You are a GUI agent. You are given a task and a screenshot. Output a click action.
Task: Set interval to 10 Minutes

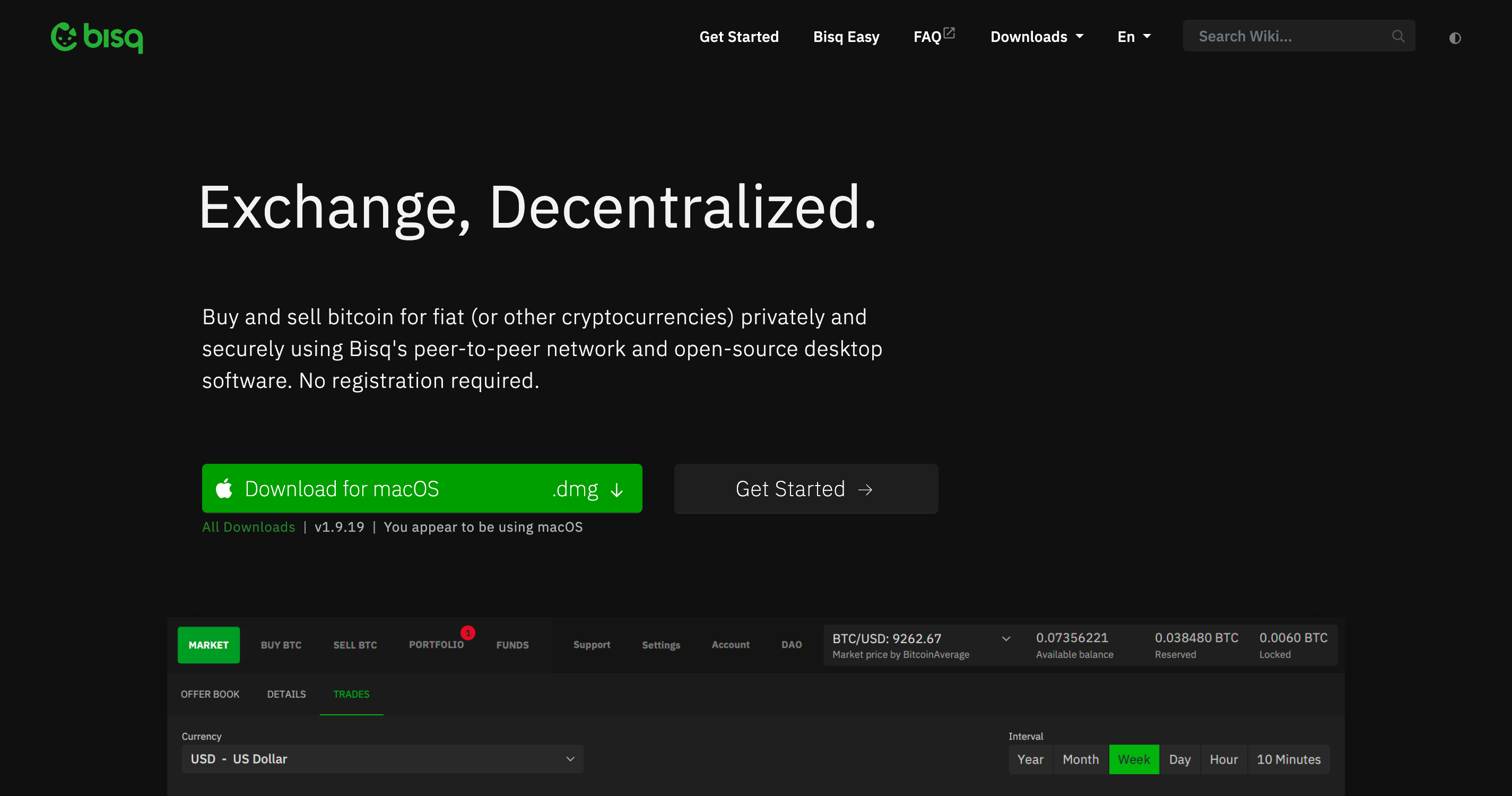tap(1288, 759)
